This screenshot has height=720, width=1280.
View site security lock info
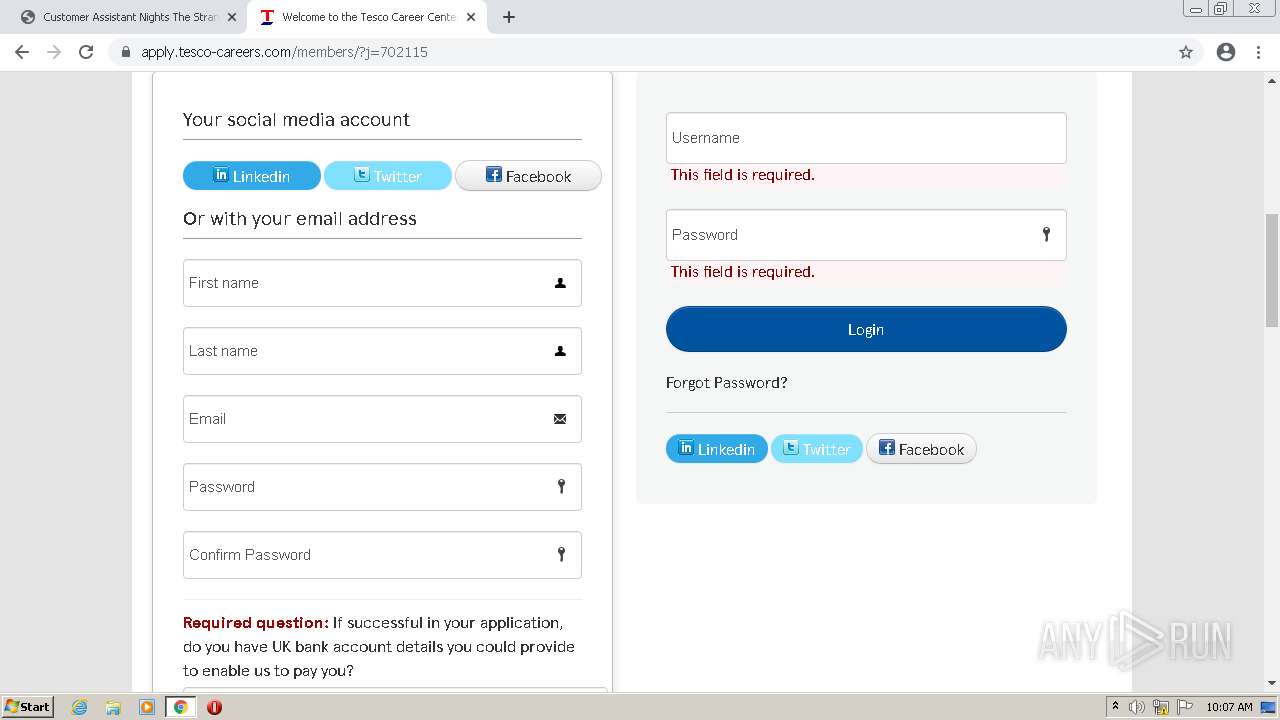click(126, 52)
